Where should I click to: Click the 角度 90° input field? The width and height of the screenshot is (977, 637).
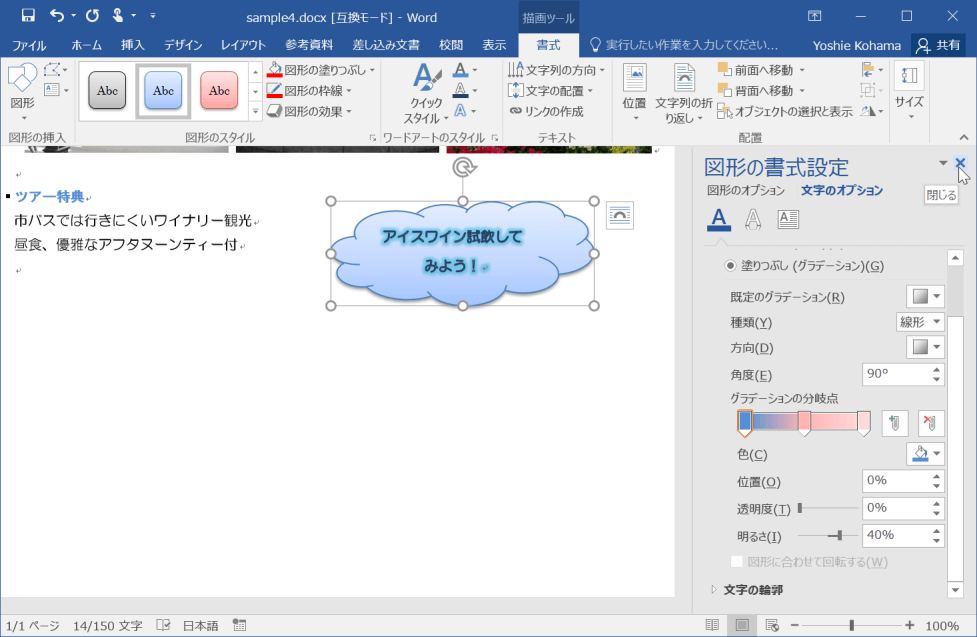[903, 374]
